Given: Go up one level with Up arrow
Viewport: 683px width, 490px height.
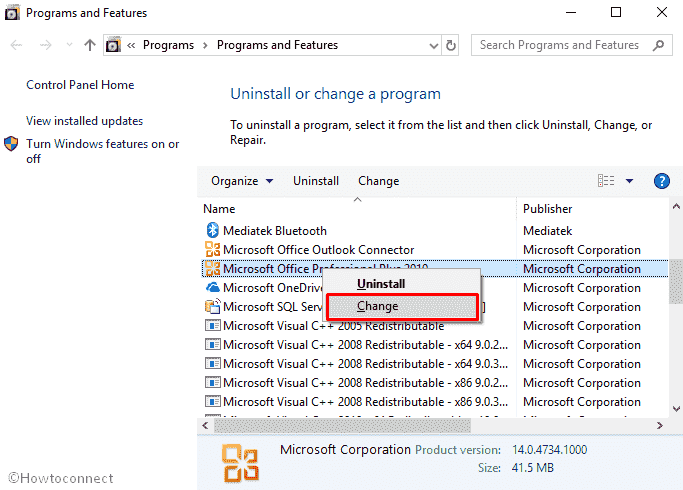Looking at the screenshot, I should [90, 45].
